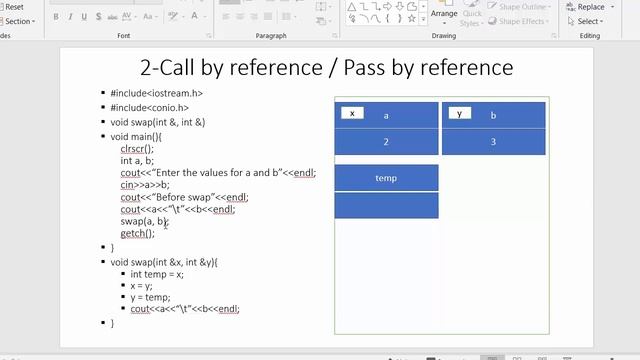This screenshot has height=360, width=640.
Task: Select the elbow arrow connector shape
Action: pyautogui.click(x=376, y=7)
